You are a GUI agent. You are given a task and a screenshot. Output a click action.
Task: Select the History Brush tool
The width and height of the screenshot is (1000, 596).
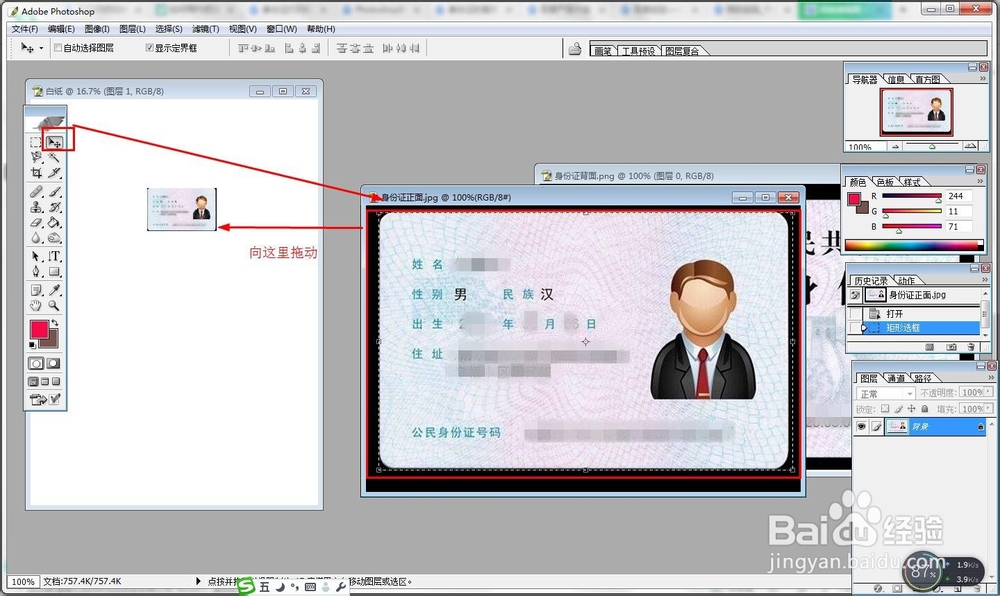[55, 207]
